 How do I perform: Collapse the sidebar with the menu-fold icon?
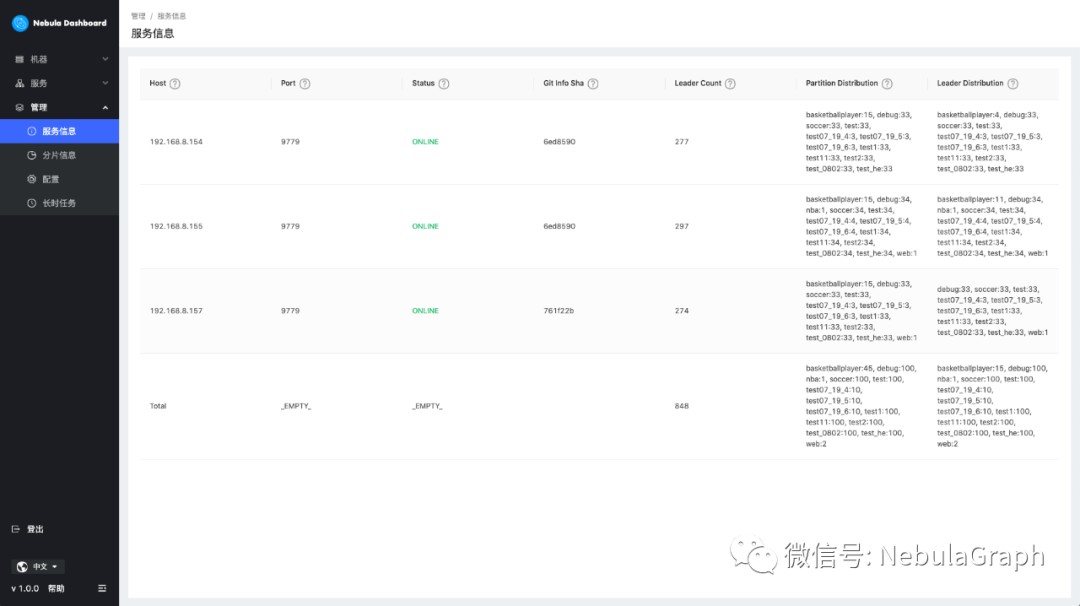point(102,588)
